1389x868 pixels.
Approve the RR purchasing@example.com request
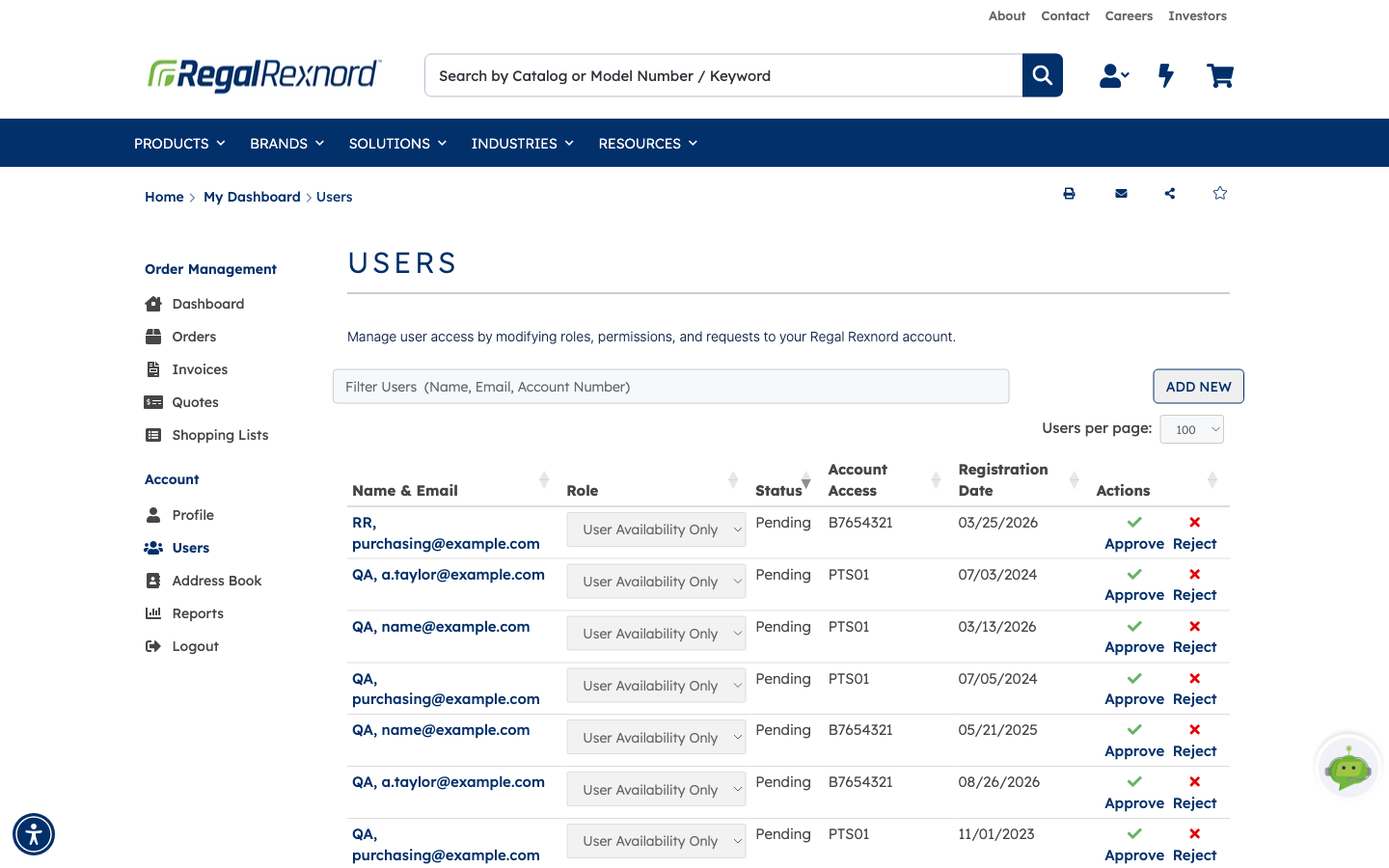[x=1134, y=533]
